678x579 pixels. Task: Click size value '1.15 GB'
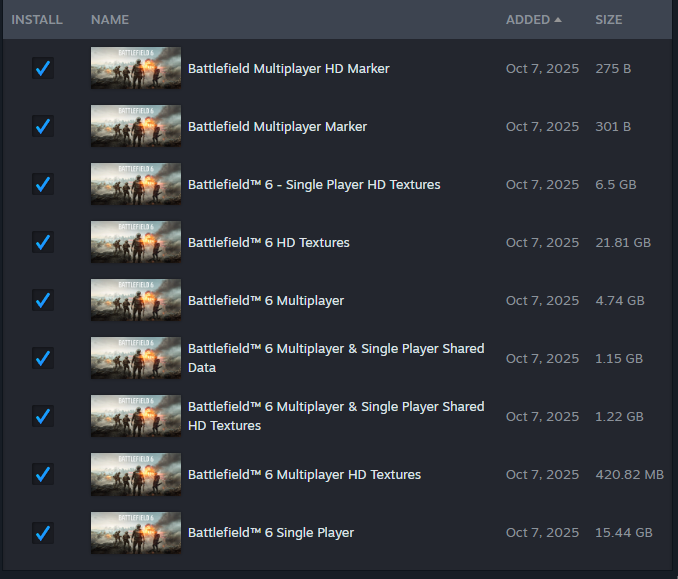[x=619, y=358]
